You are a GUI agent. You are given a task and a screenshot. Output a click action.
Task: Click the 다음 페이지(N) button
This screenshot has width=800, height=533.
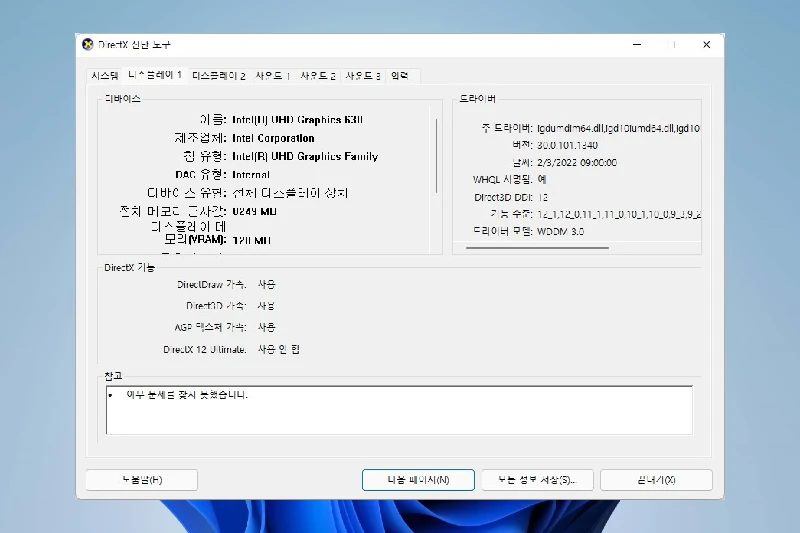418,480
